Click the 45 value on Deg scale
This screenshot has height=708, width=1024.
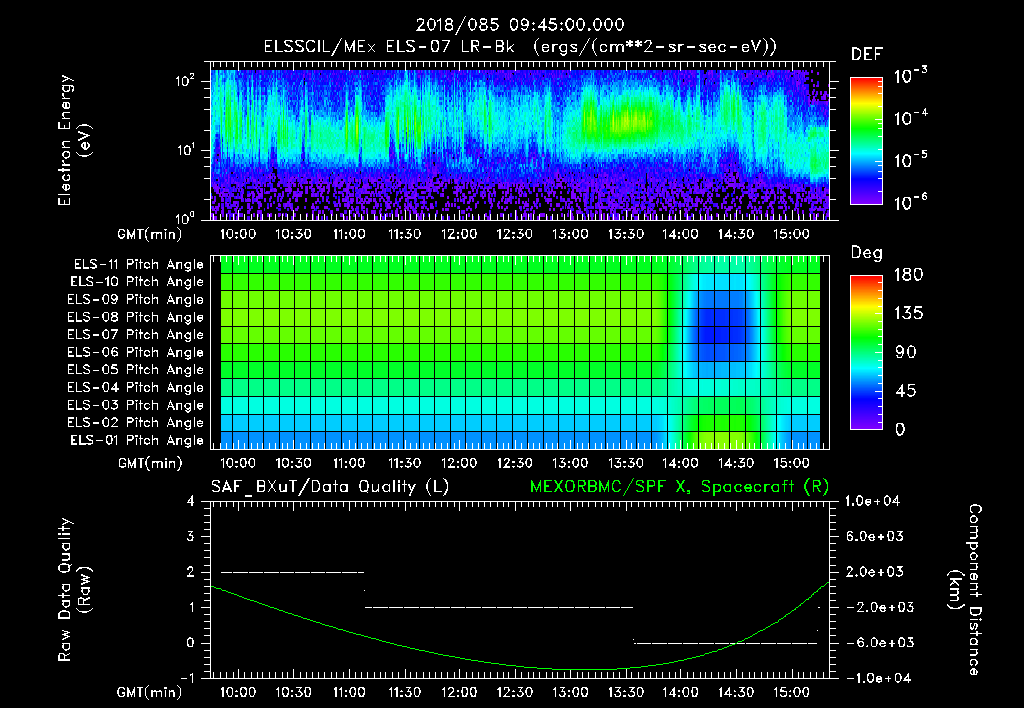pyautogui.click(x=906, y=391)
